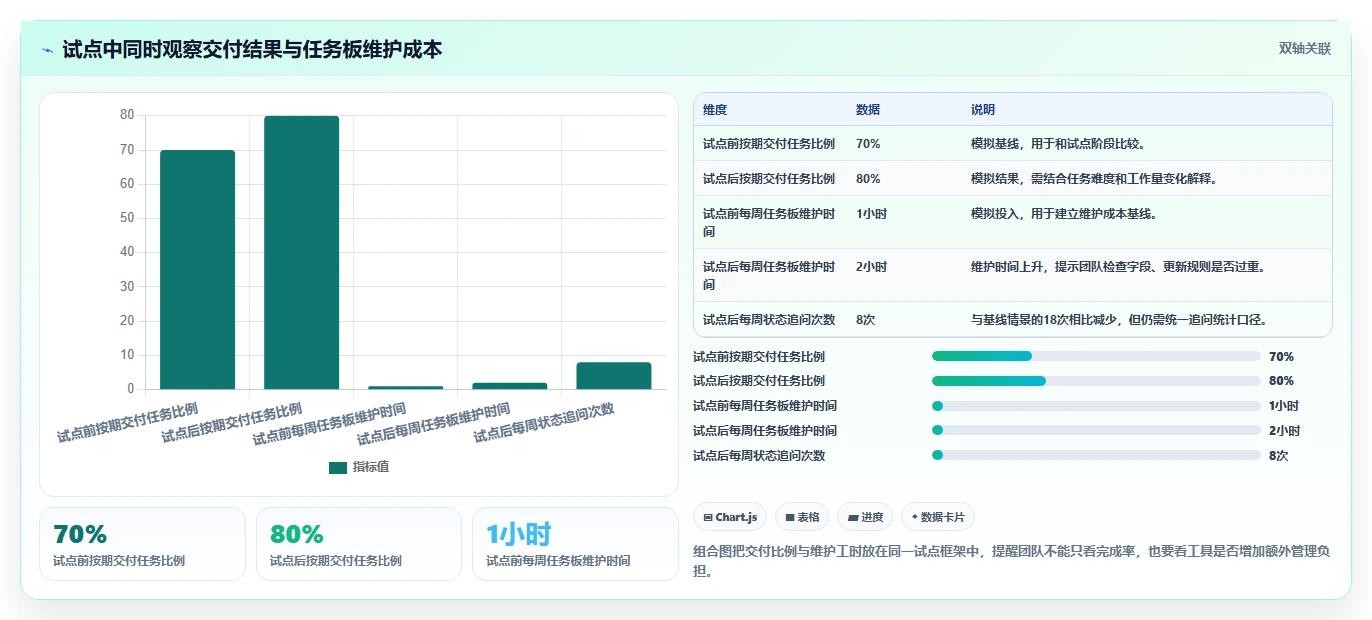Click description 与基线情景的18次相比减少

[x=1119, y=320]
